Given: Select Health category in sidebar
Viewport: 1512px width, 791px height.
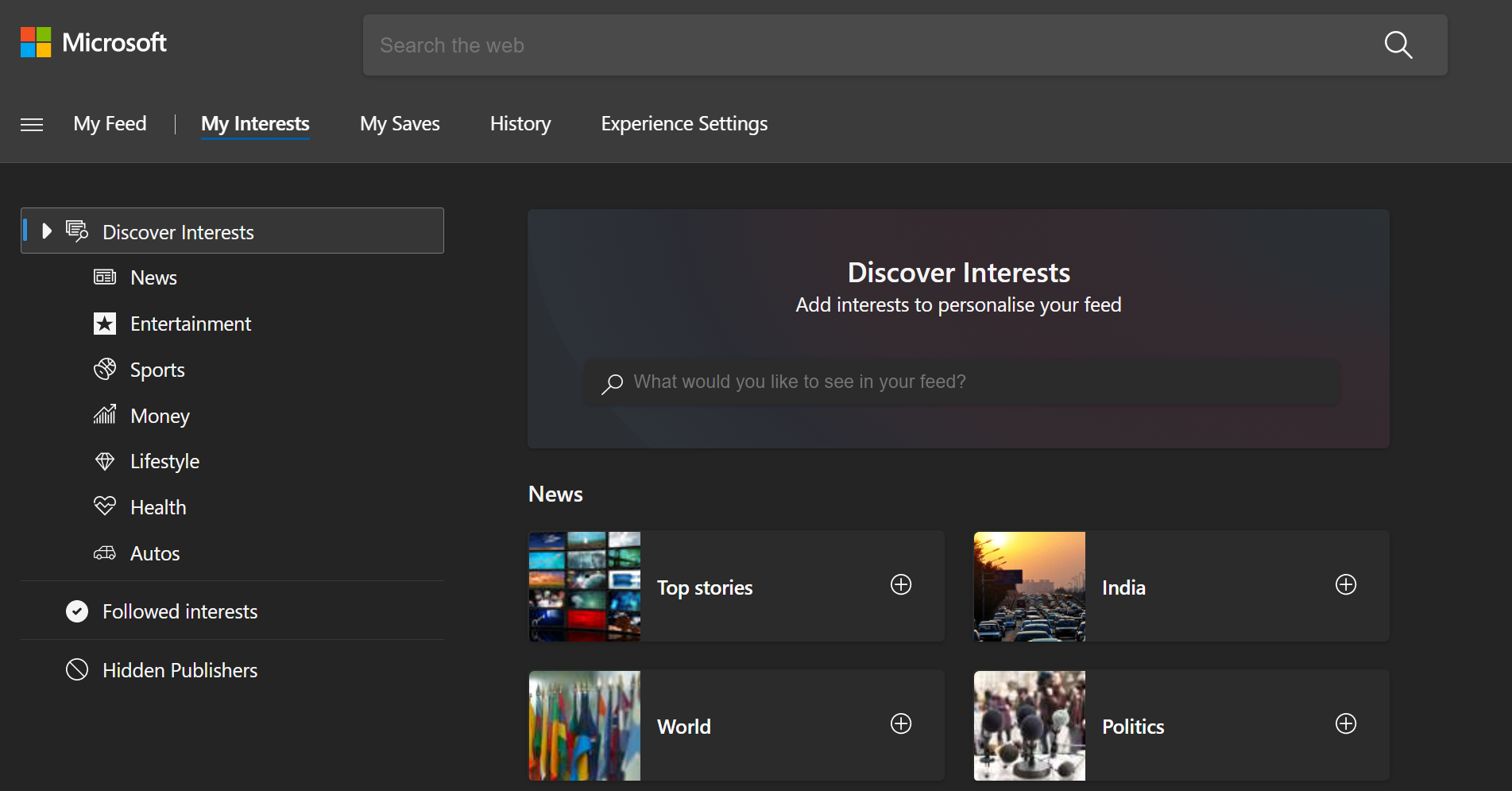Looking at the screenshot, I should click(158, 507).
